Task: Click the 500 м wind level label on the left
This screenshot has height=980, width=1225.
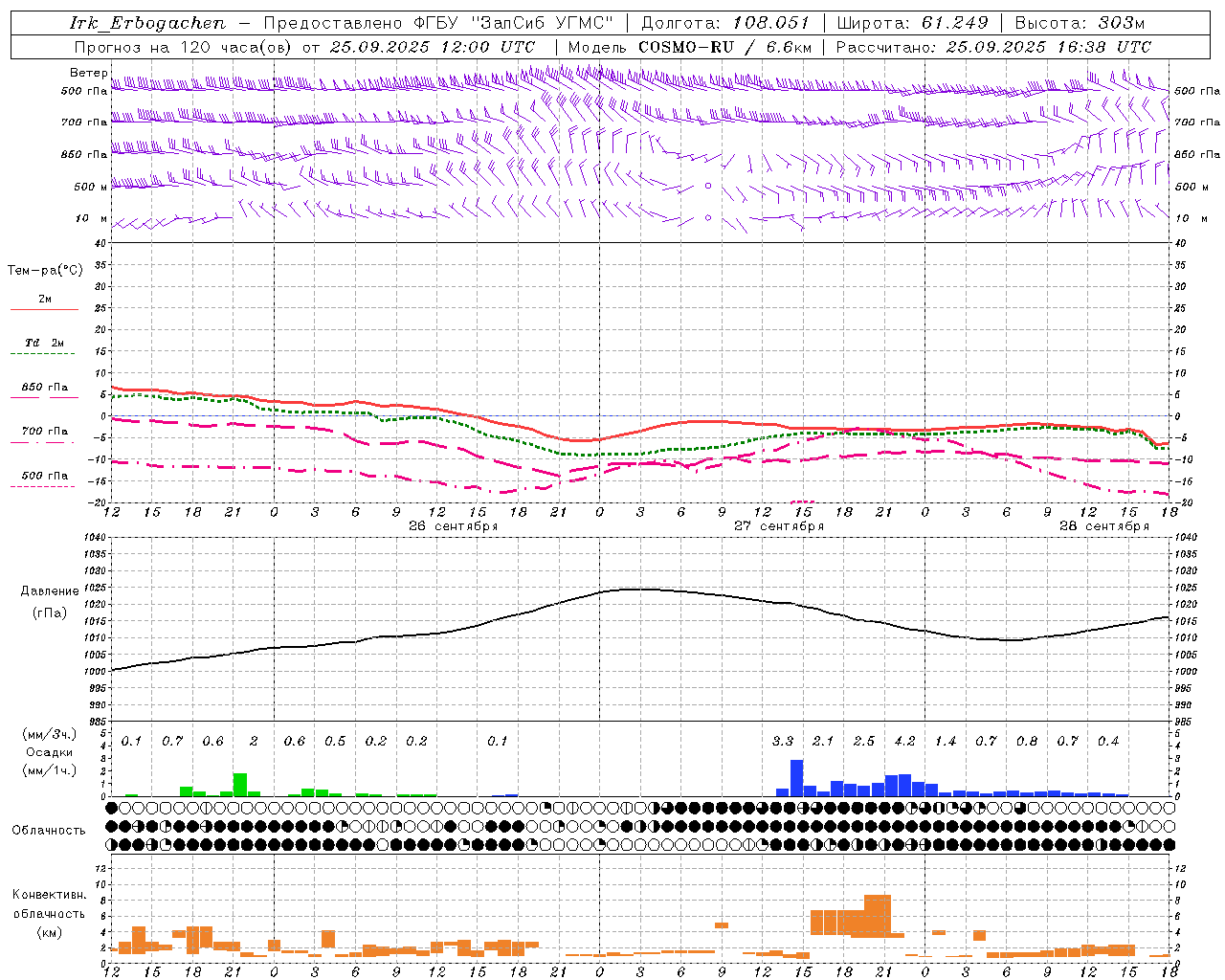Action: pos(90,187)
